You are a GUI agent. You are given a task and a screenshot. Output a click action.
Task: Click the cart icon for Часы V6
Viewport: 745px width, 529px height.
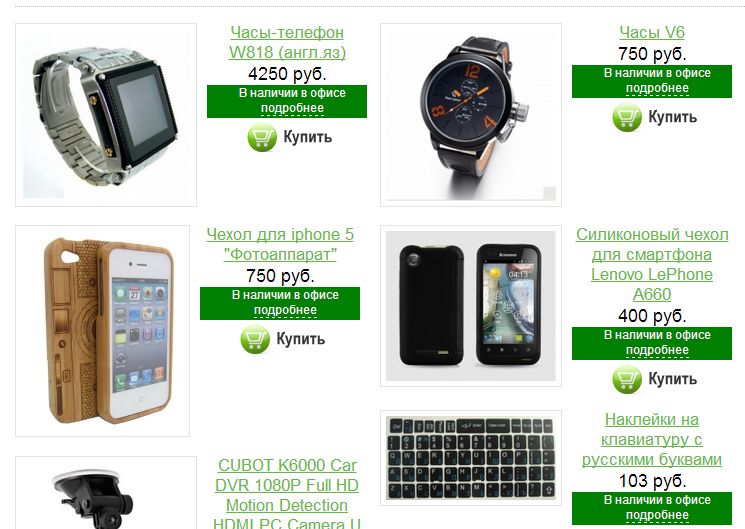pyautogui.click(x=627, y=117)
